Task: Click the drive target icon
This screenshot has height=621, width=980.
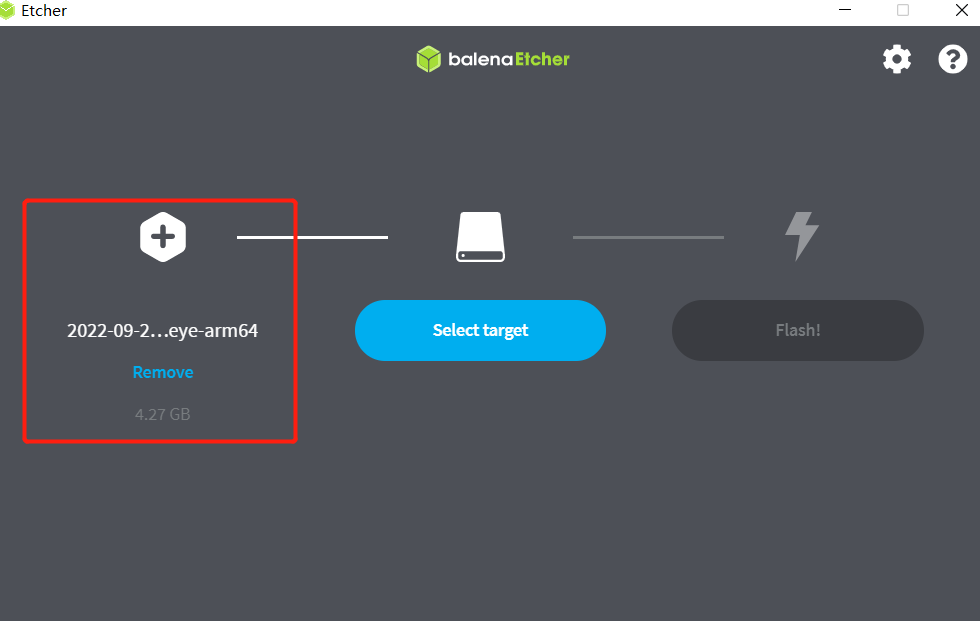Action: (x=480, y=237)
